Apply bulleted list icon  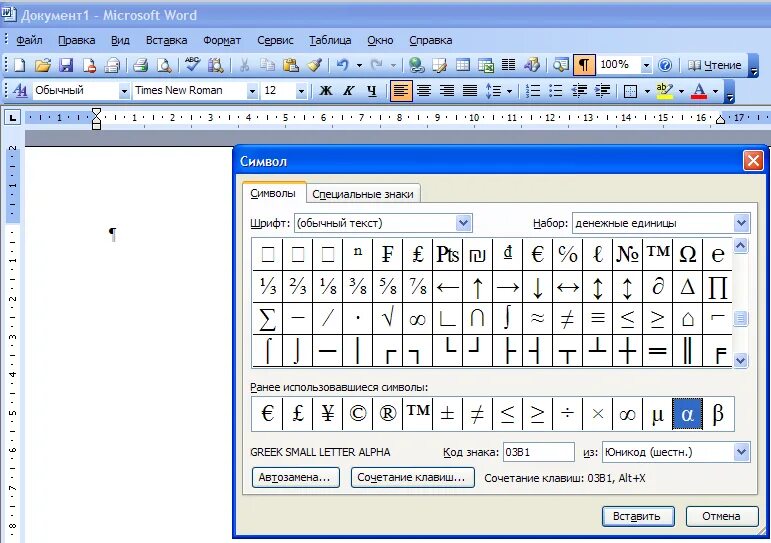pos(556,90)
